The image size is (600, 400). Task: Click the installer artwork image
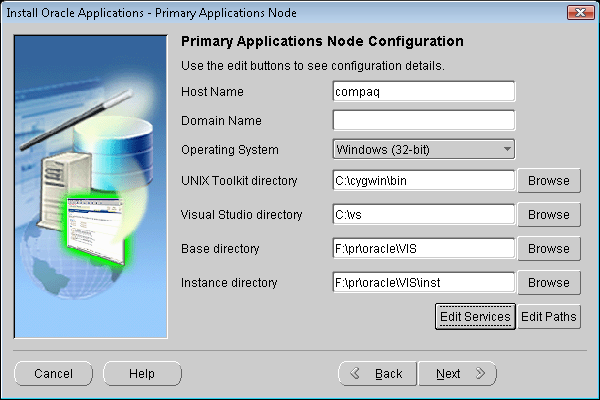click(x=90, y=185)
